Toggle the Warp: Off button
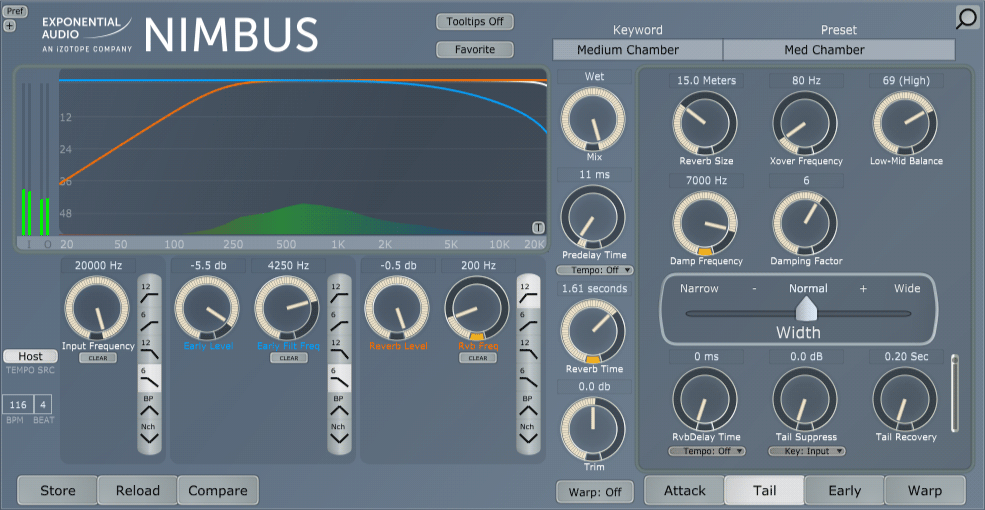The image size is (985, 510). [x=594, y=492]
